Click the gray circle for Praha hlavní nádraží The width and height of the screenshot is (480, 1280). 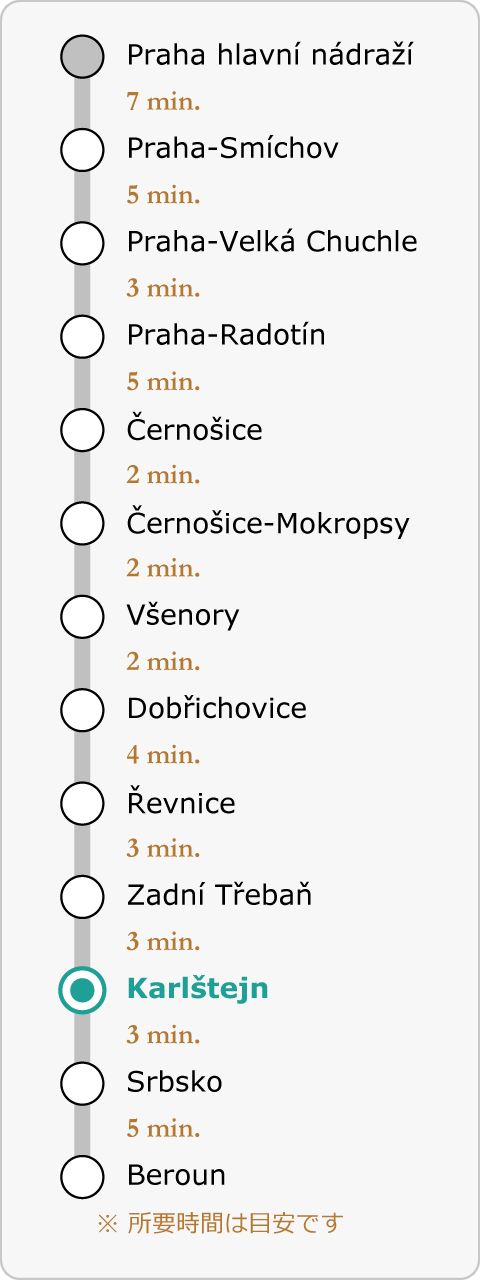coord(82,56)
